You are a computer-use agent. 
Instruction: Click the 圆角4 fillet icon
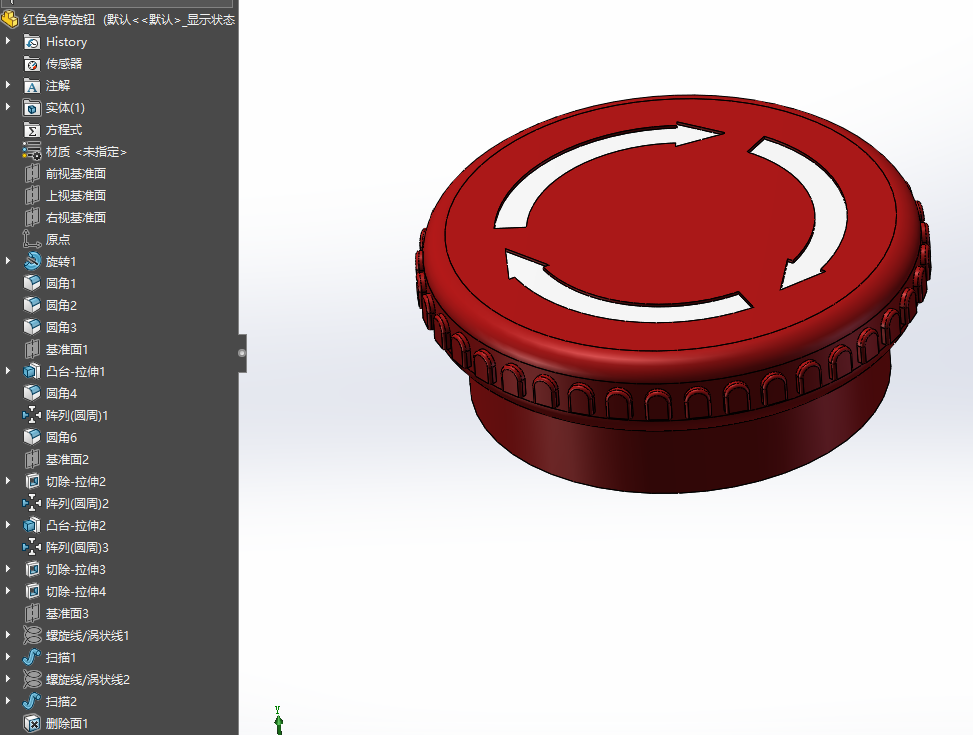(32, 393)
